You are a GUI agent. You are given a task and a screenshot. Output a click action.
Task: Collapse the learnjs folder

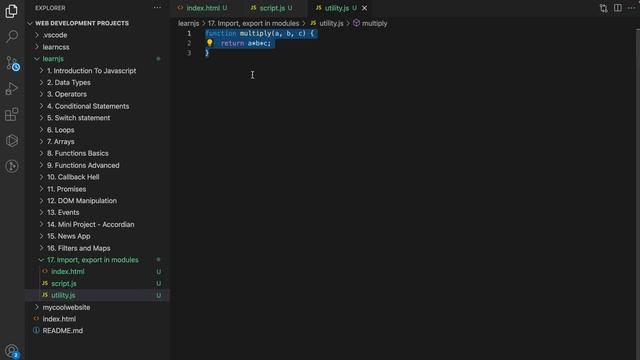click(x=53, y=59)
